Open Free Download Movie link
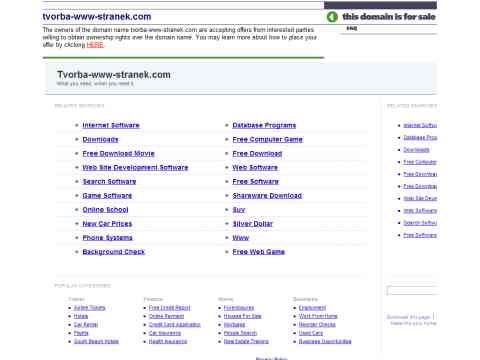The width and height of the screenshot is (480, 360). [x=118, y=153]
